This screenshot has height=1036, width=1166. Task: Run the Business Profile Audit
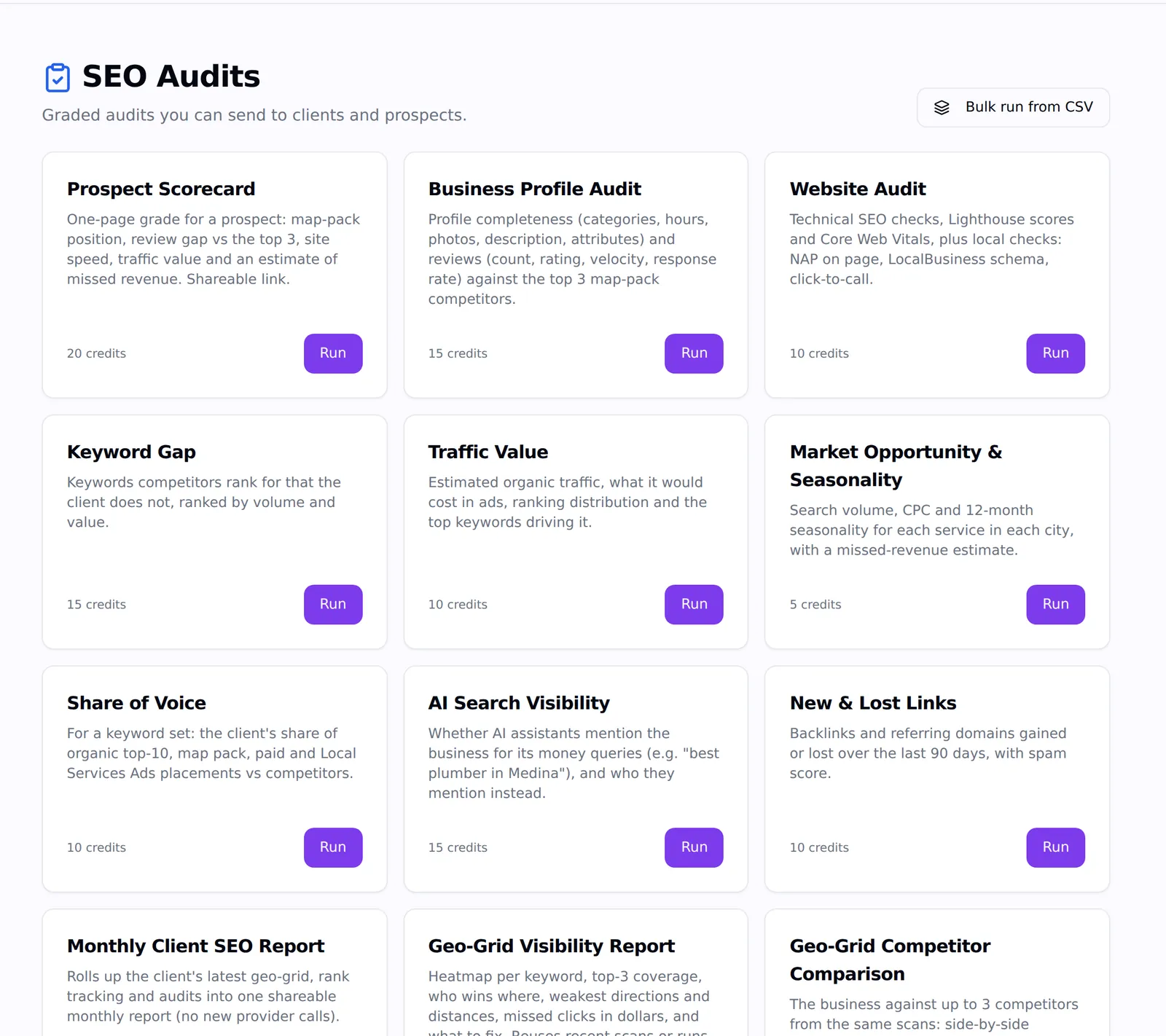coord(694,353)
